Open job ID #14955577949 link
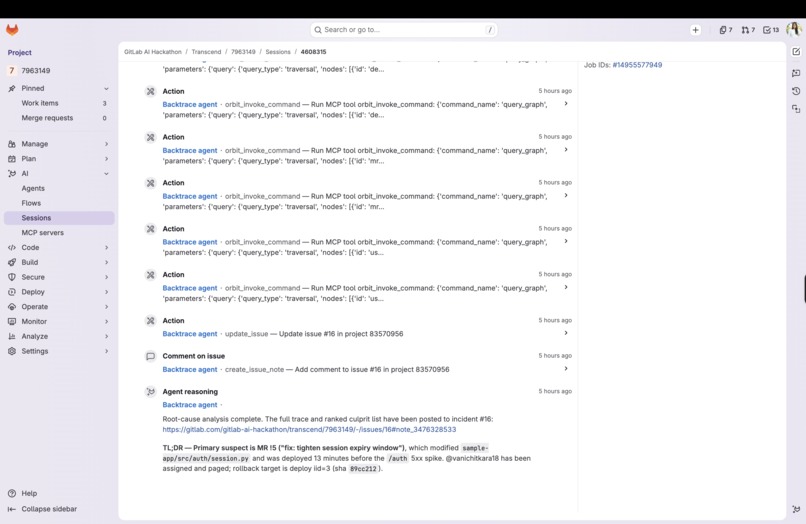Screen dimensions: 806x524 [637, 65]
